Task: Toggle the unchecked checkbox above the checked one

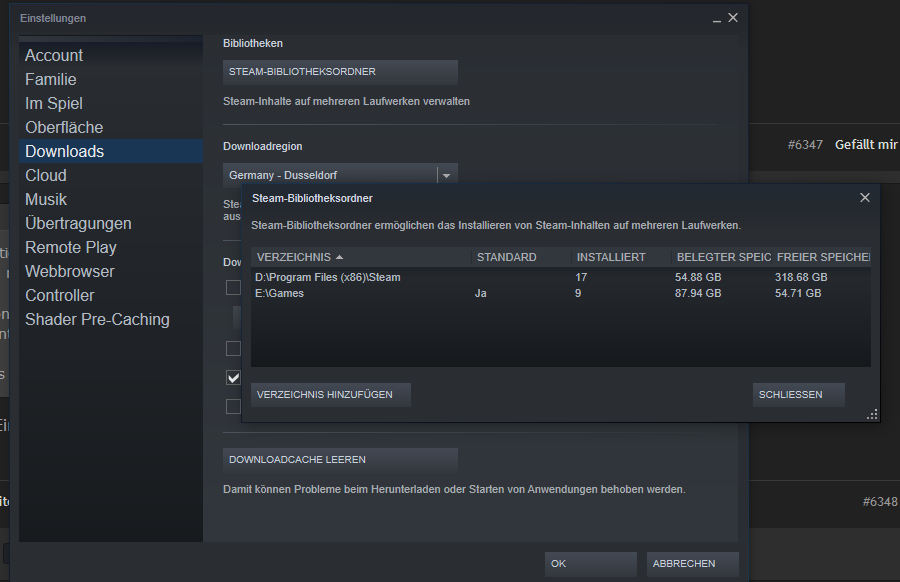Action: pyautogui.click(x=233, y=348)
